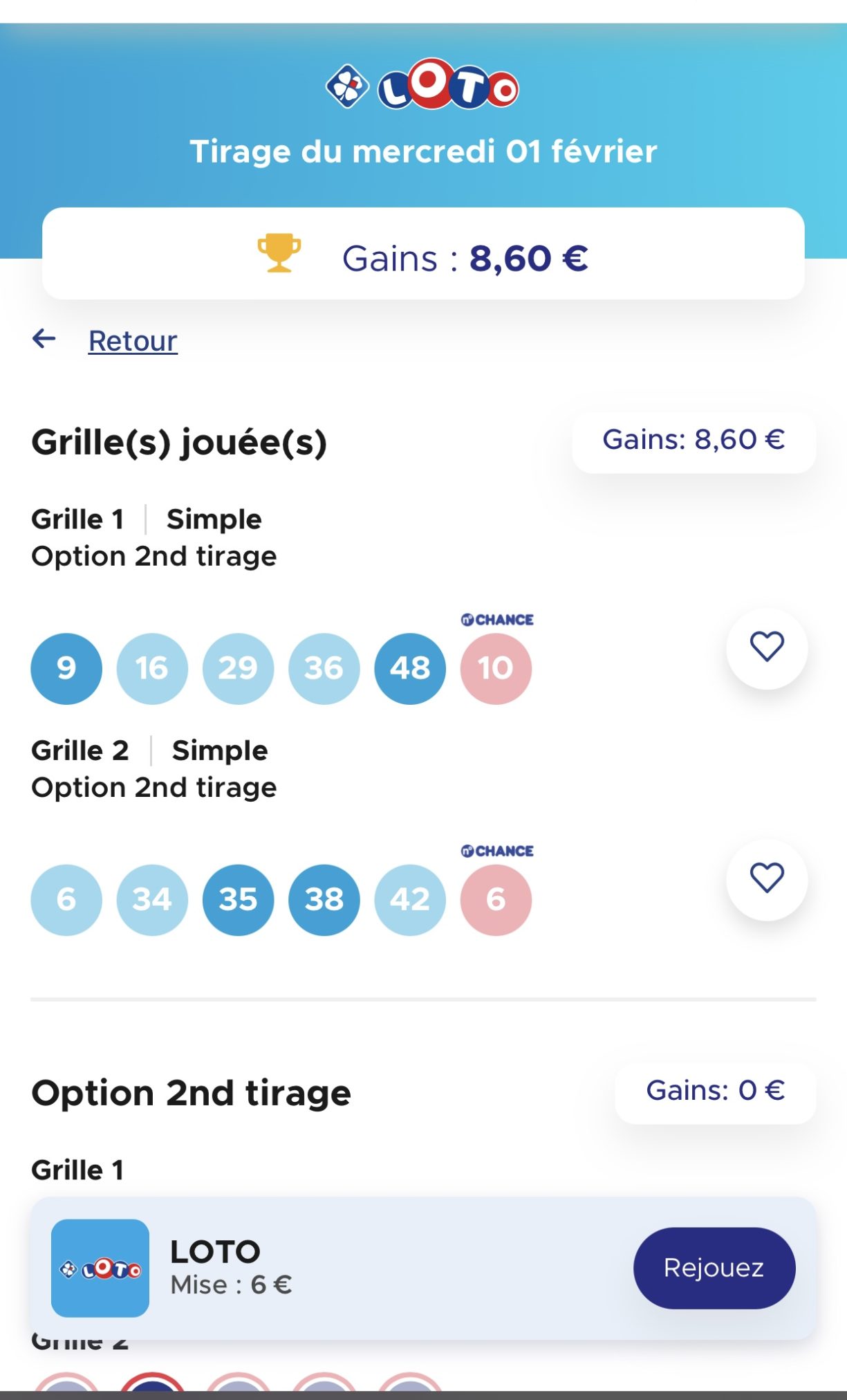
Task: Tap ball number 35 in Grille 2
Action: click(x=238, y=899)
